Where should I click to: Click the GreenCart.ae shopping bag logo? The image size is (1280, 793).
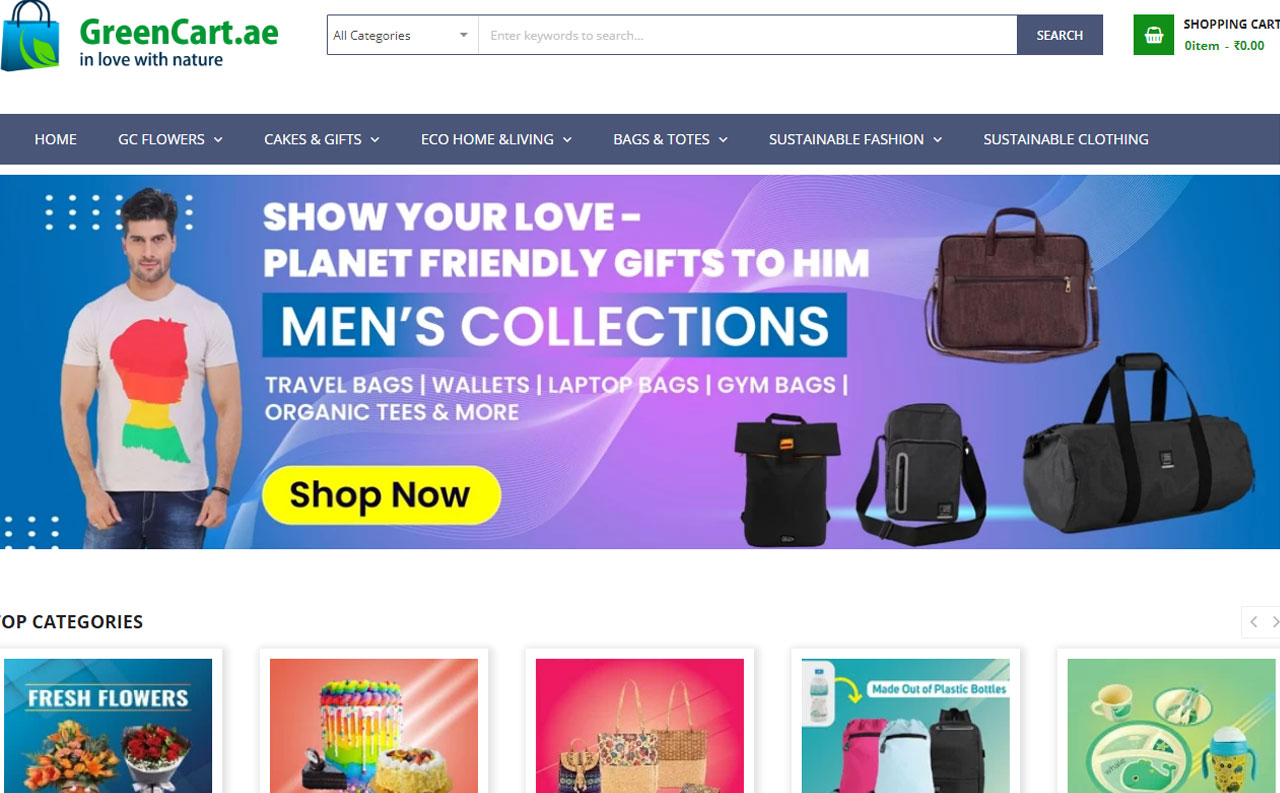pyautogui.click(x=31, y=36)
